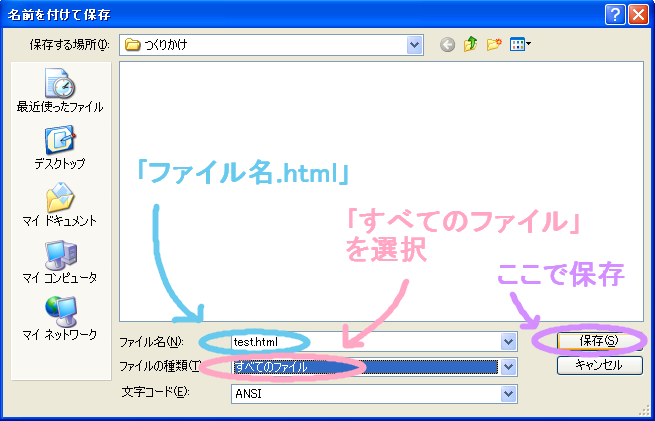Open the view menu icon

(x=520, y=44)
